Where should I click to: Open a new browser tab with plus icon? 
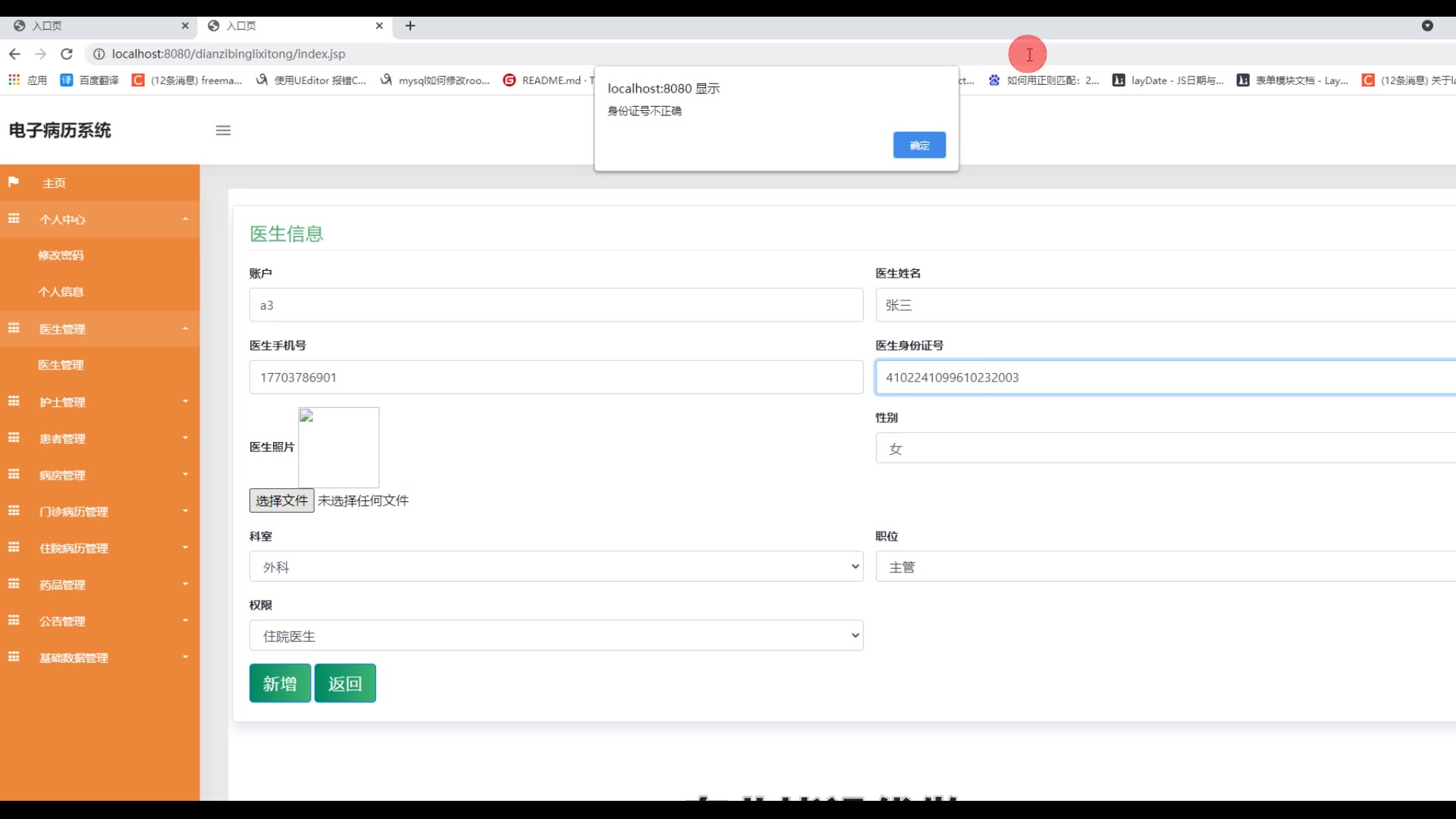[410, 26]
